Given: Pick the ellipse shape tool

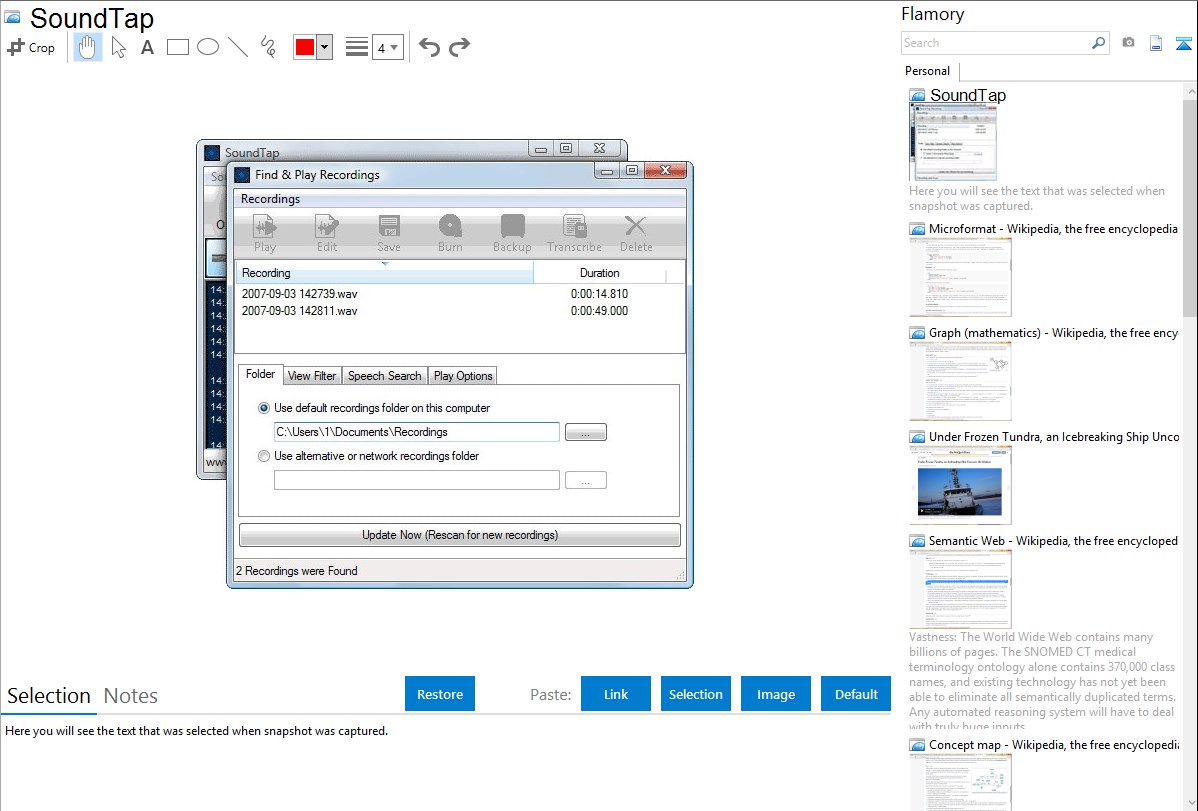Looking at the screenshot, I should (x=208, y=47).
